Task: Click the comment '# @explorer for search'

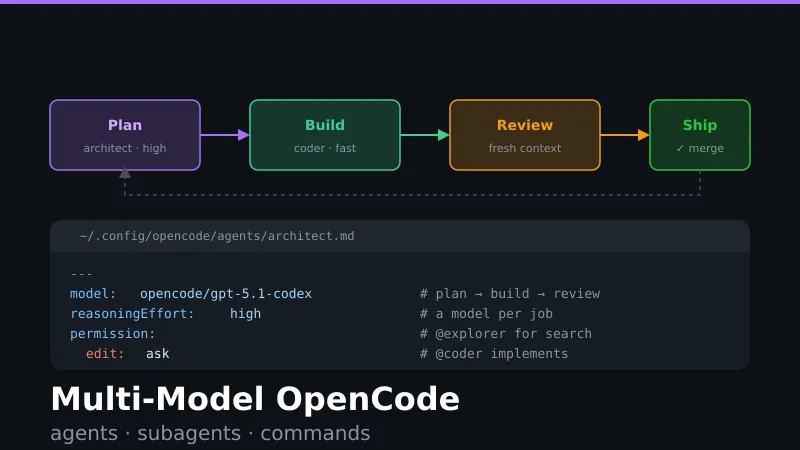Action: pyautogui.click(x=506, y=334)
